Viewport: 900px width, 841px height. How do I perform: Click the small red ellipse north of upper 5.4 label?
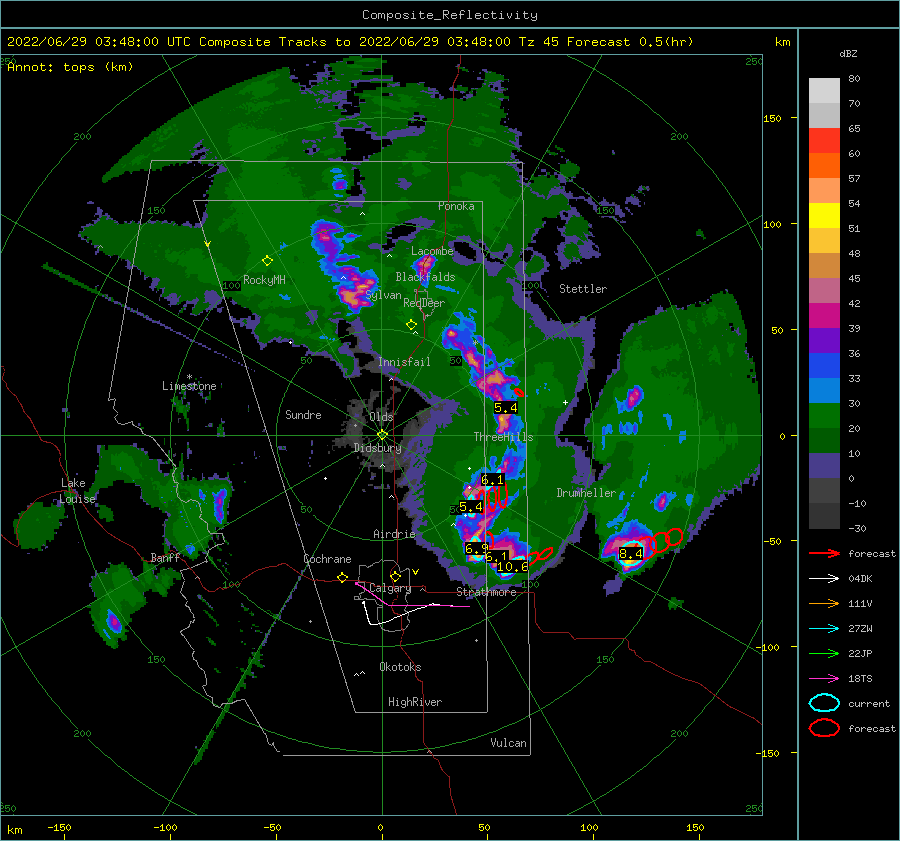(x=518, y=392)
